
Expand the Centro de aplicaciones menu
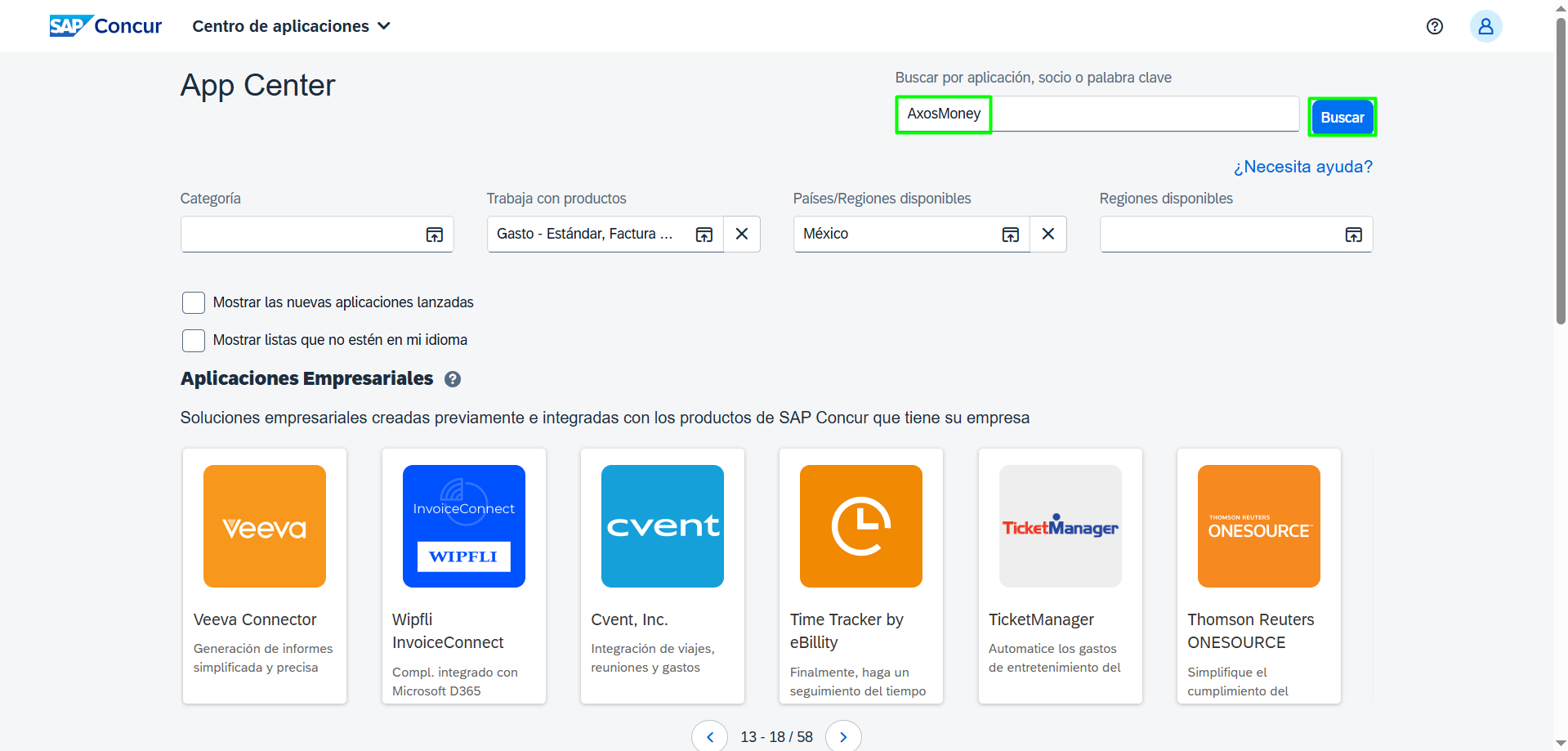pyautogui.click(x=291, y=26)
